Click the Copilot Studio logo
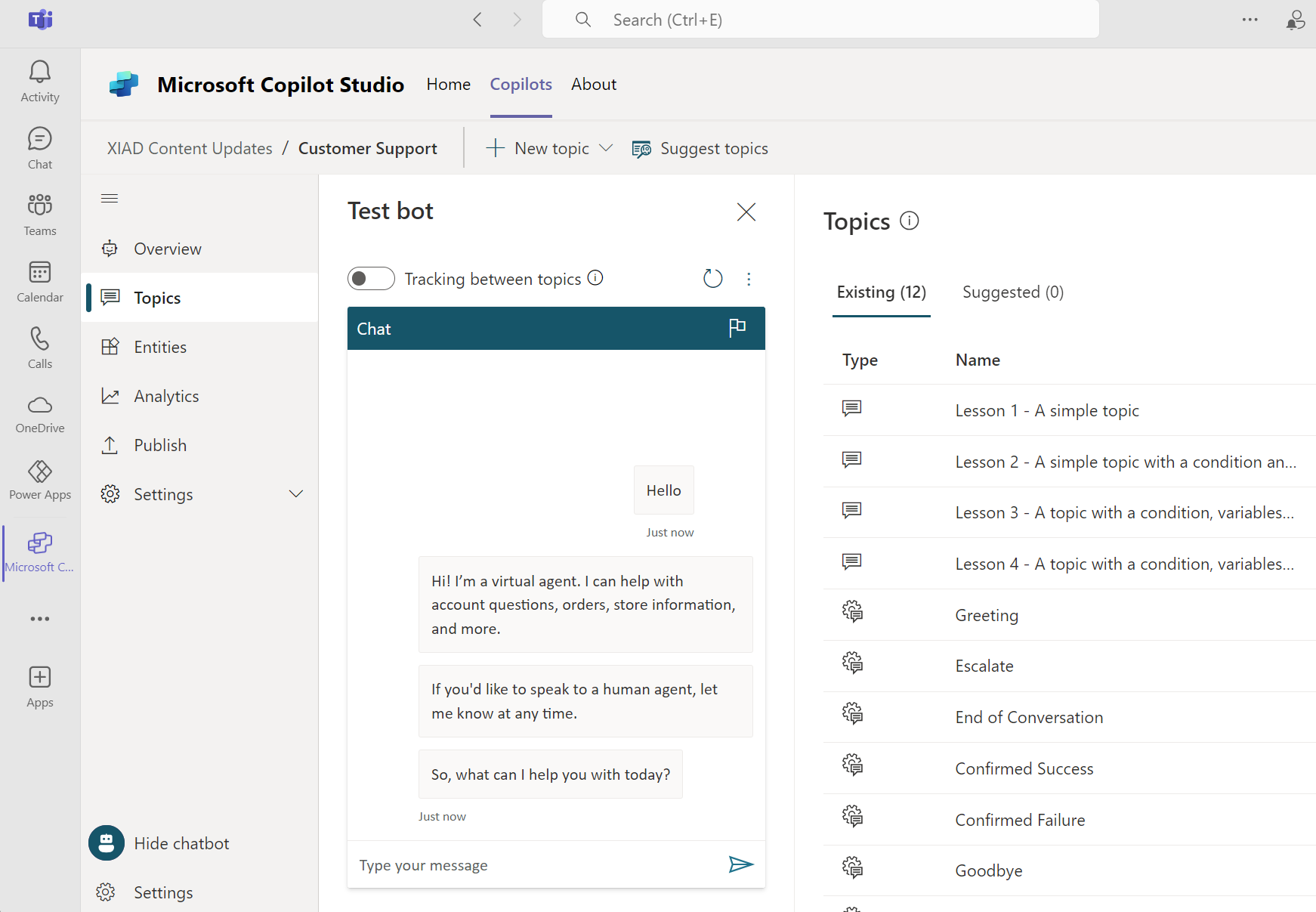 click(124, 84)
